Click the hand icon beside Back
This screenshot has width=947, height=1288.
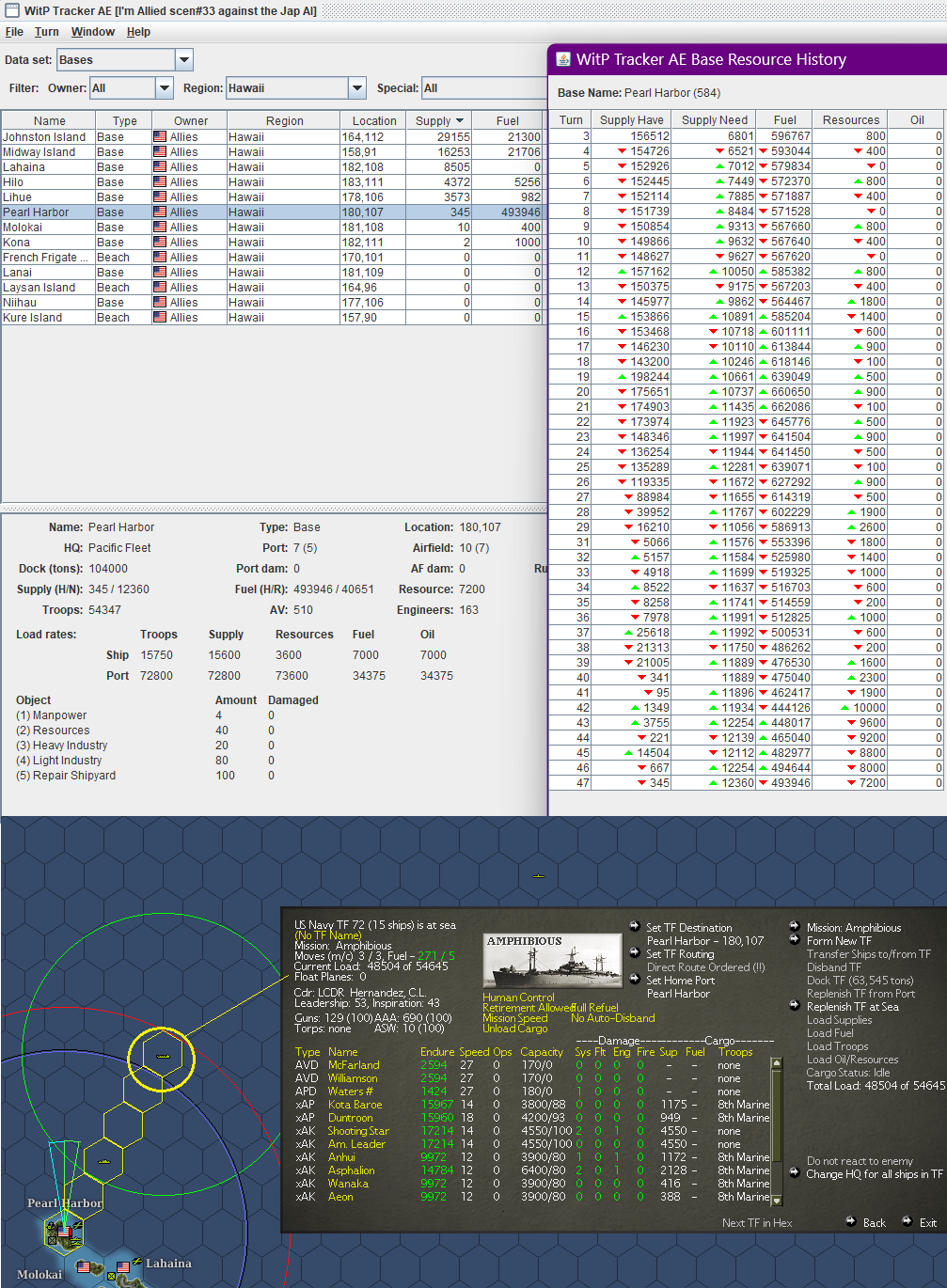[852, 1221]
